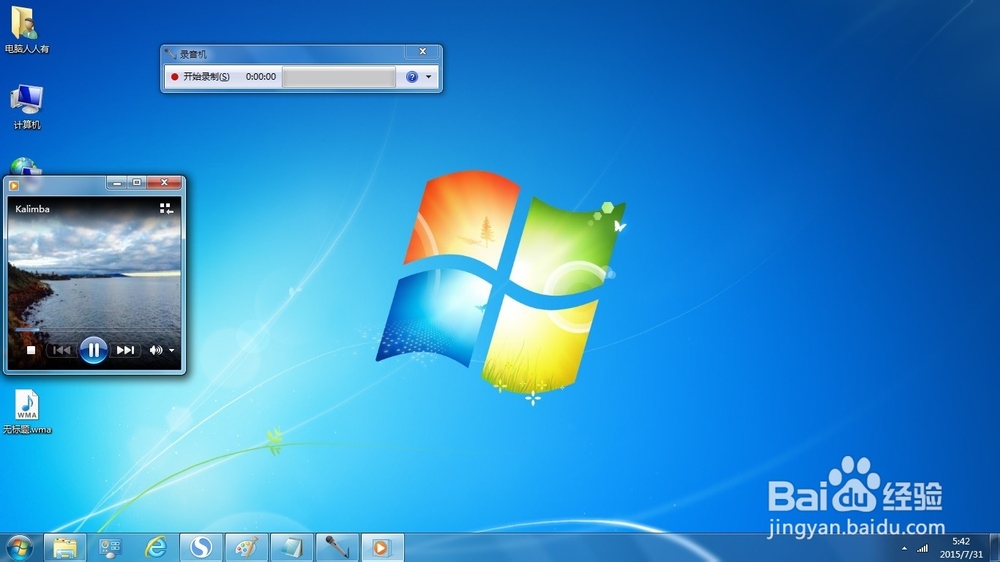
Task: Open the network signal tray icon
Action: click(x=922, y=549)
